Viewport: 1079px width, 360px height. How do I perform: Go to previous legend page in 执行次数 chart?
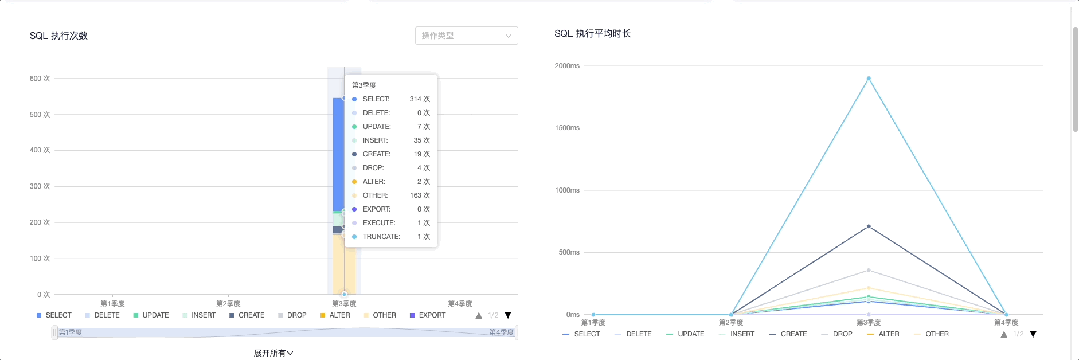pyautogui.click(x=478, y=315)
